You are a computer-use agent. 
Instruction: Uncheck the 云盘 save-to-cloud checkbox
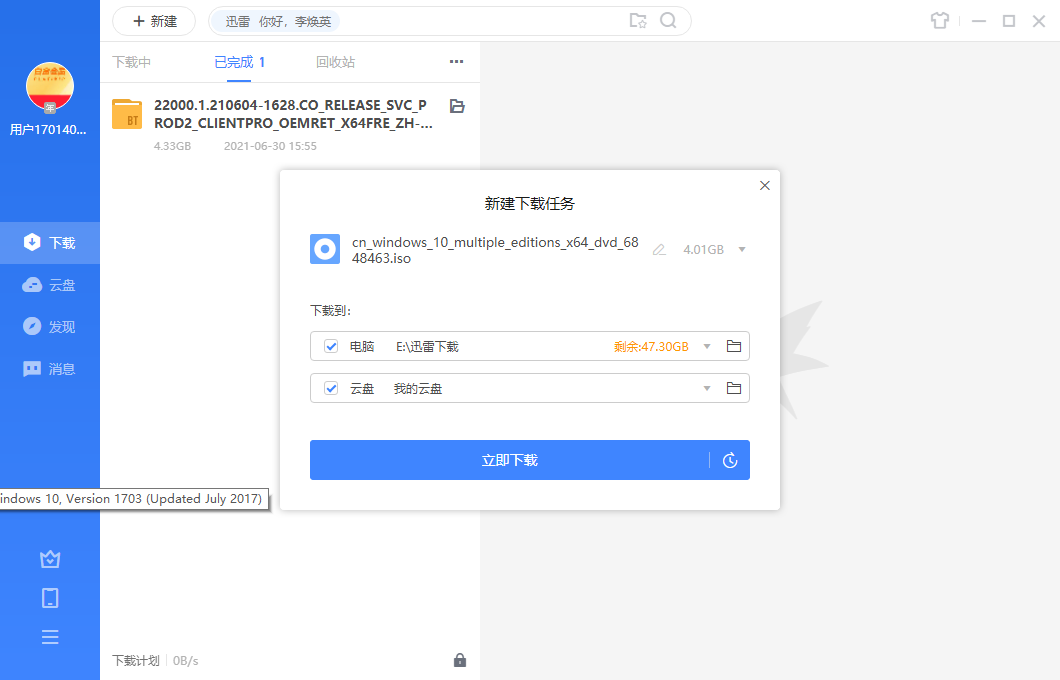(330, 388)
